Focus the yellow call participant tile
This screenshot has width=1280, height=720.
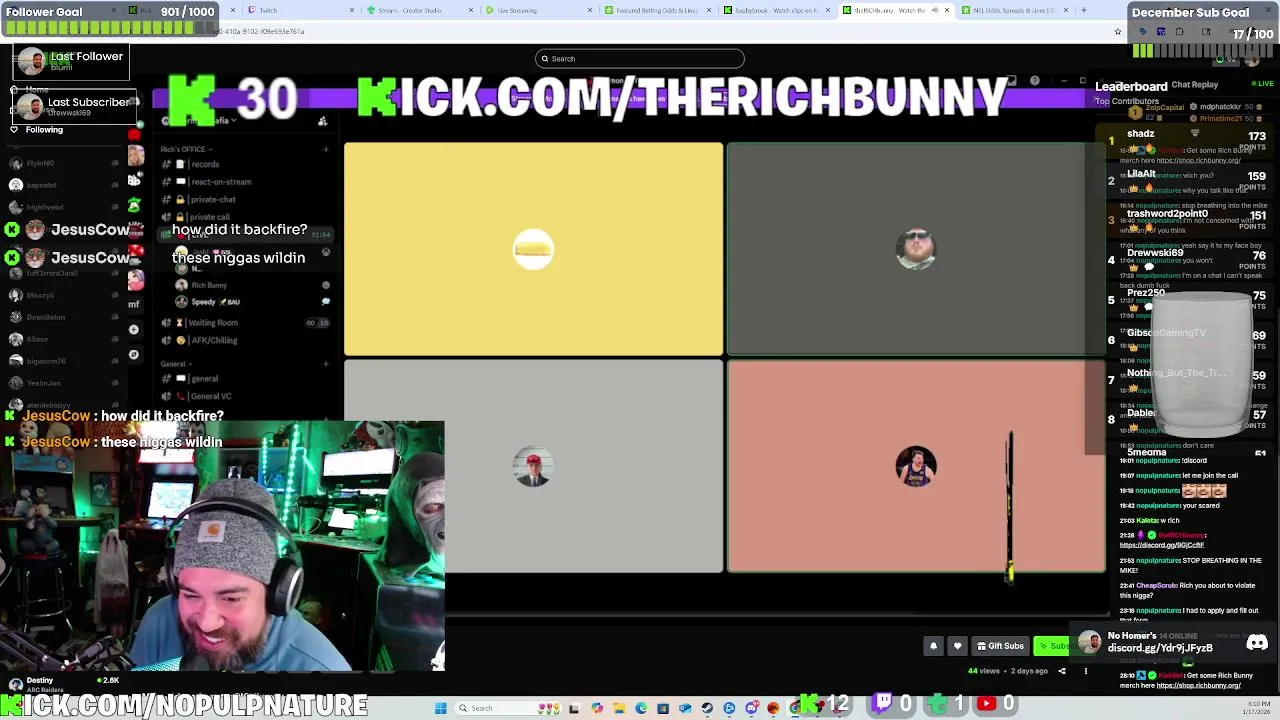coord(533,249)
